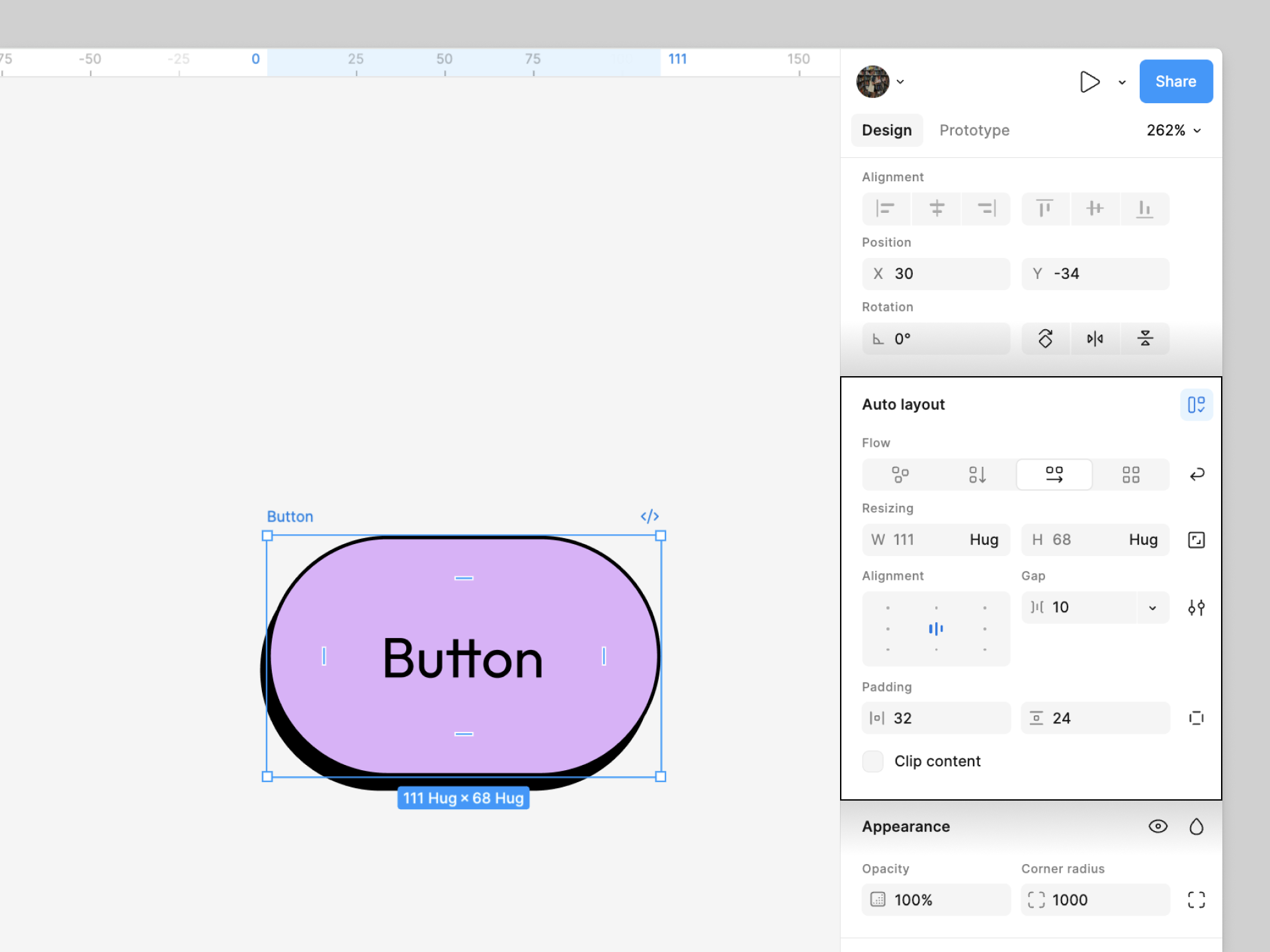Enable Clip content checkbox

pyautogui.click(x=873, y=762)
